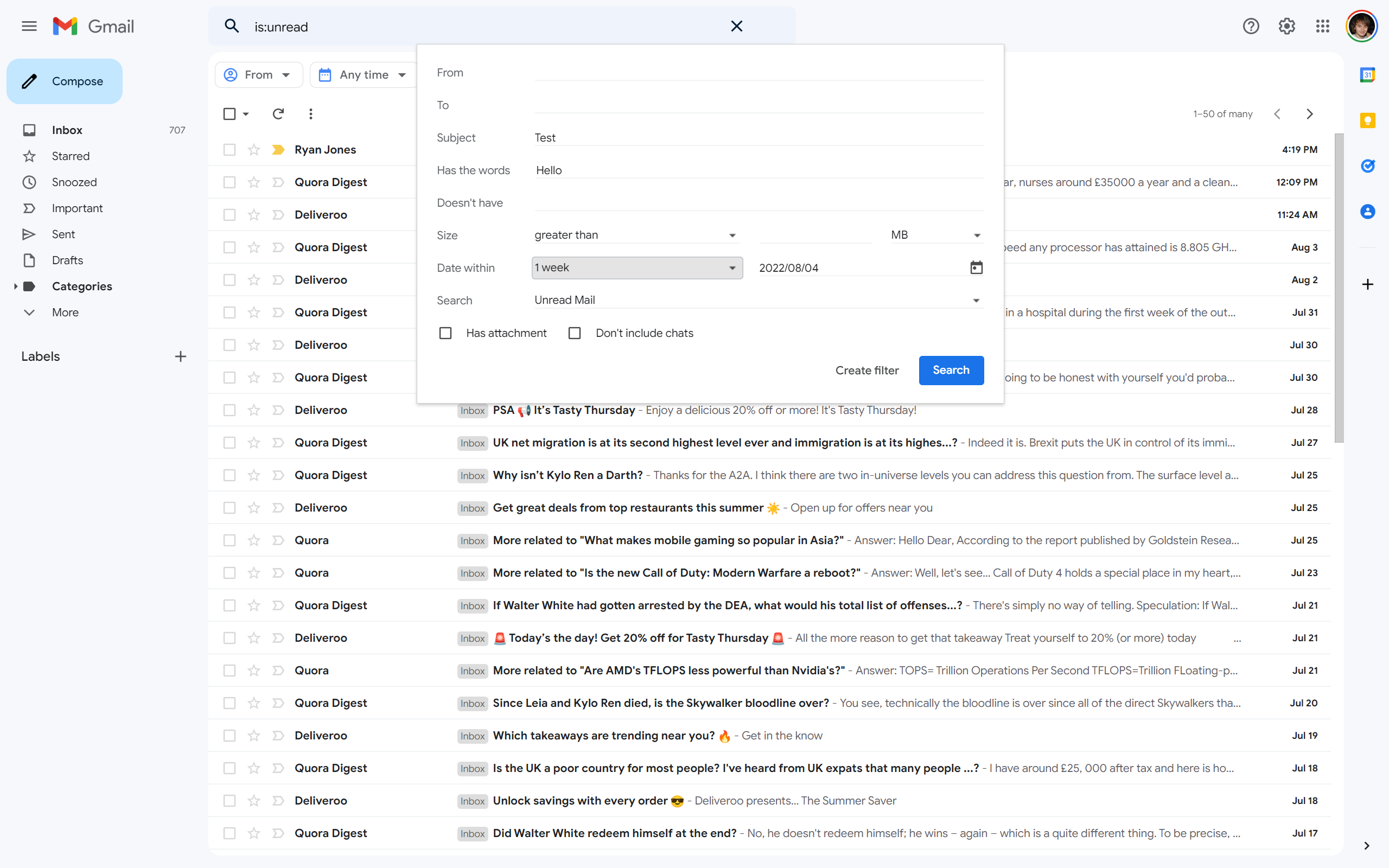Open the Google Keep side panel icon
1389x868 pixels.
[x=1368, y=120]
